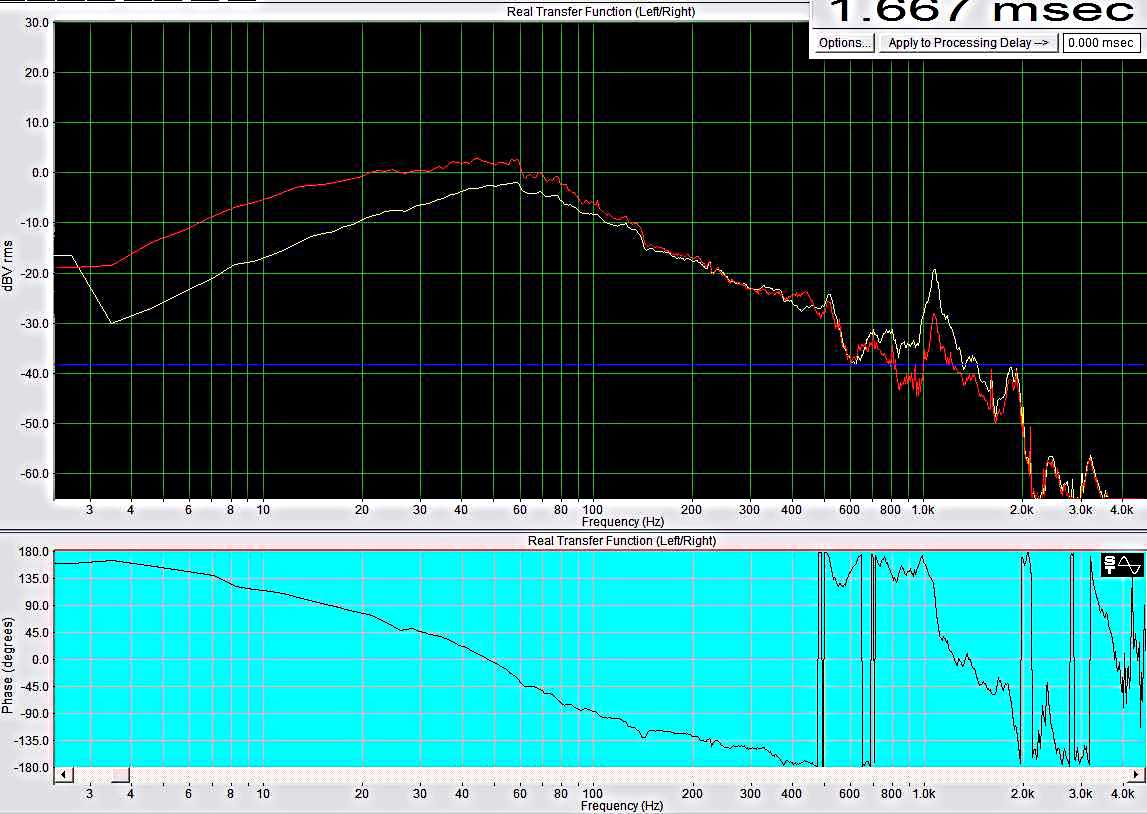Click the 1.667 msec delay readout

pyautogui.click(x=982, y=11)
